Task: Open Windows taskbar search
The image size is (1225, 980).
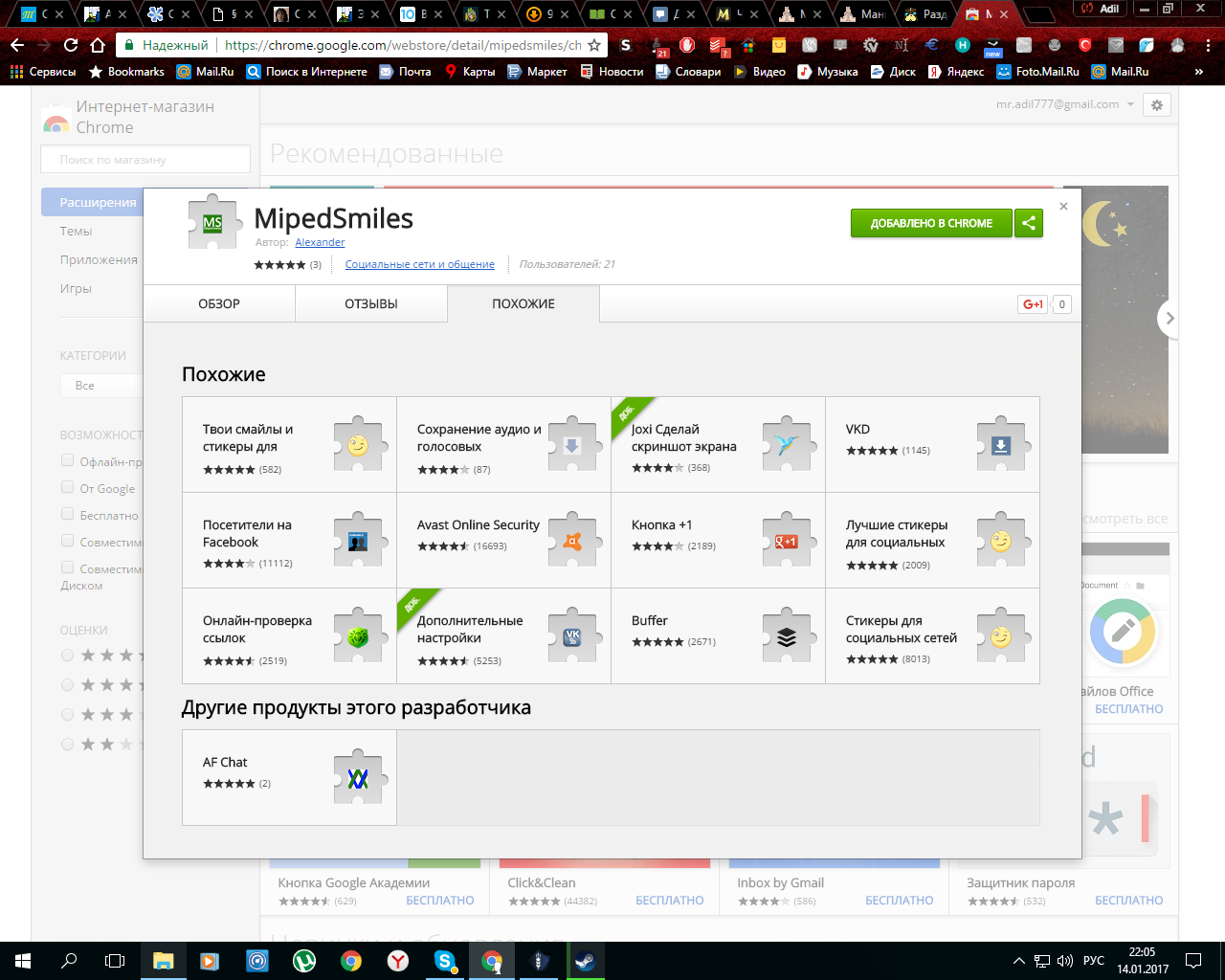Action: click(x=69, y=961)
